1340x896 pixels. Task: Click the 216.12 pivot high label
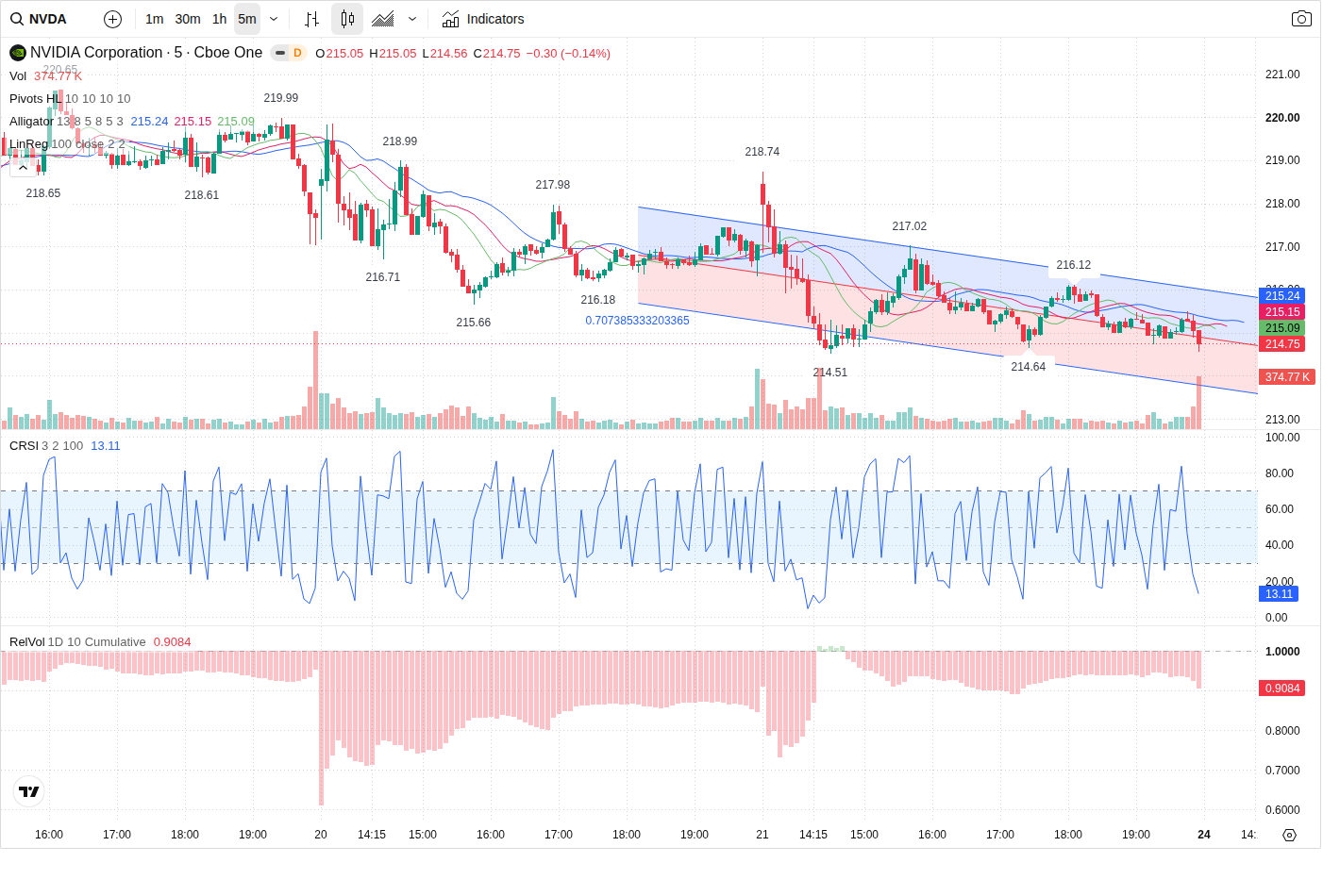[x=1074, y=265]
